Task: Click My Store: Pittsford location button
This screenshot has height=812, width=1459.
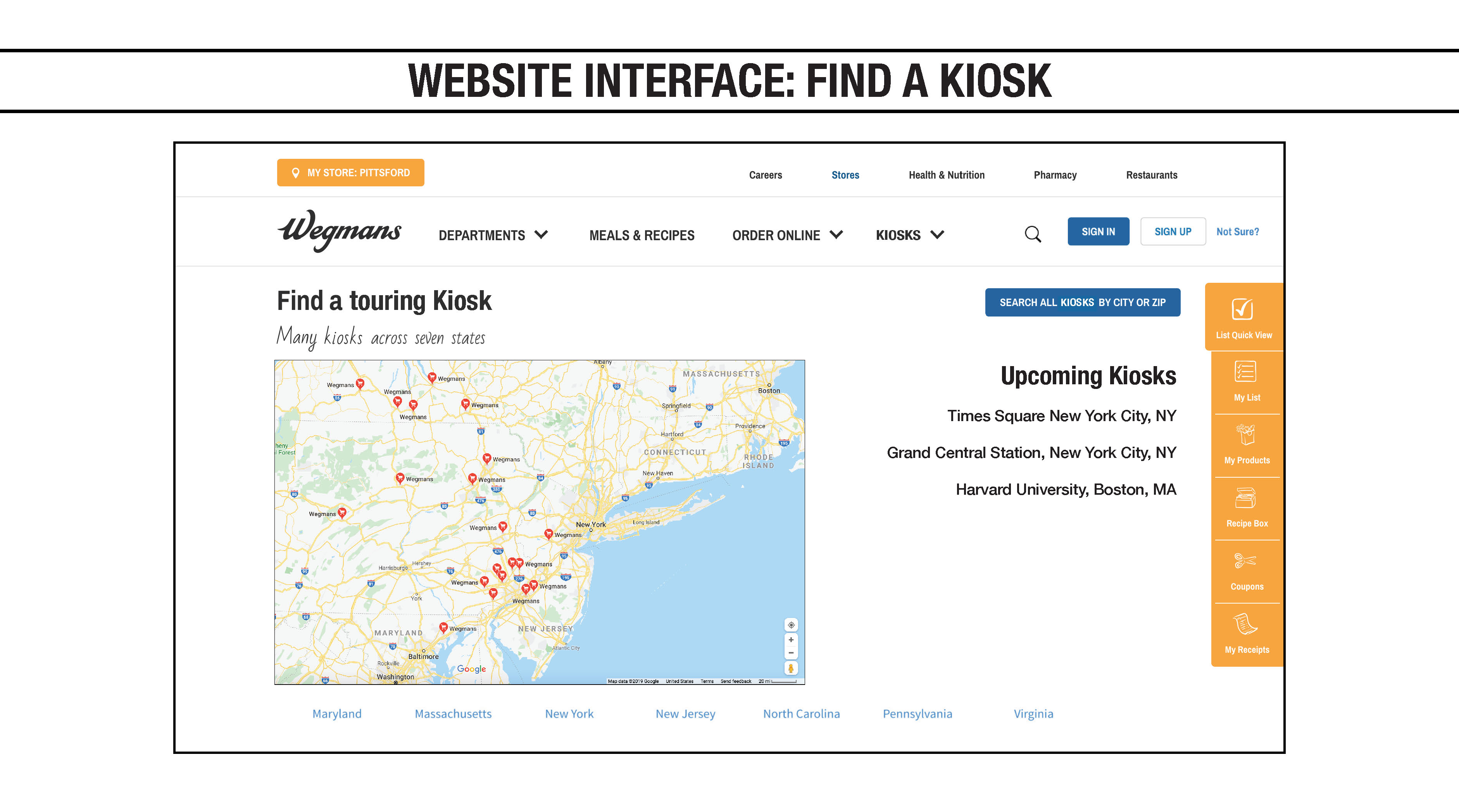Action: 350,173
